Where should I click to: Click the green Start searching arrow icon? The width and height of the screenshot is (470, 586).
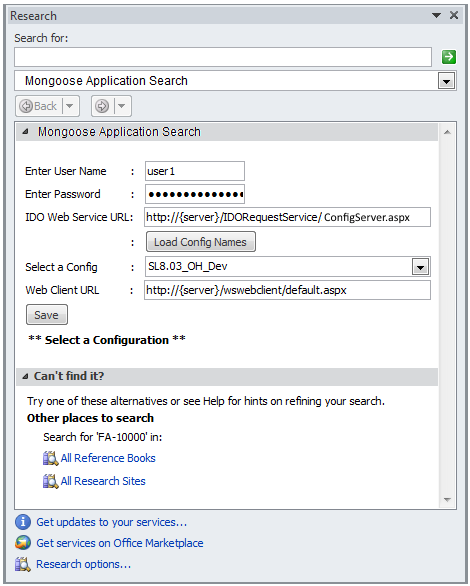pyautogui.click(x=448, y=57)
